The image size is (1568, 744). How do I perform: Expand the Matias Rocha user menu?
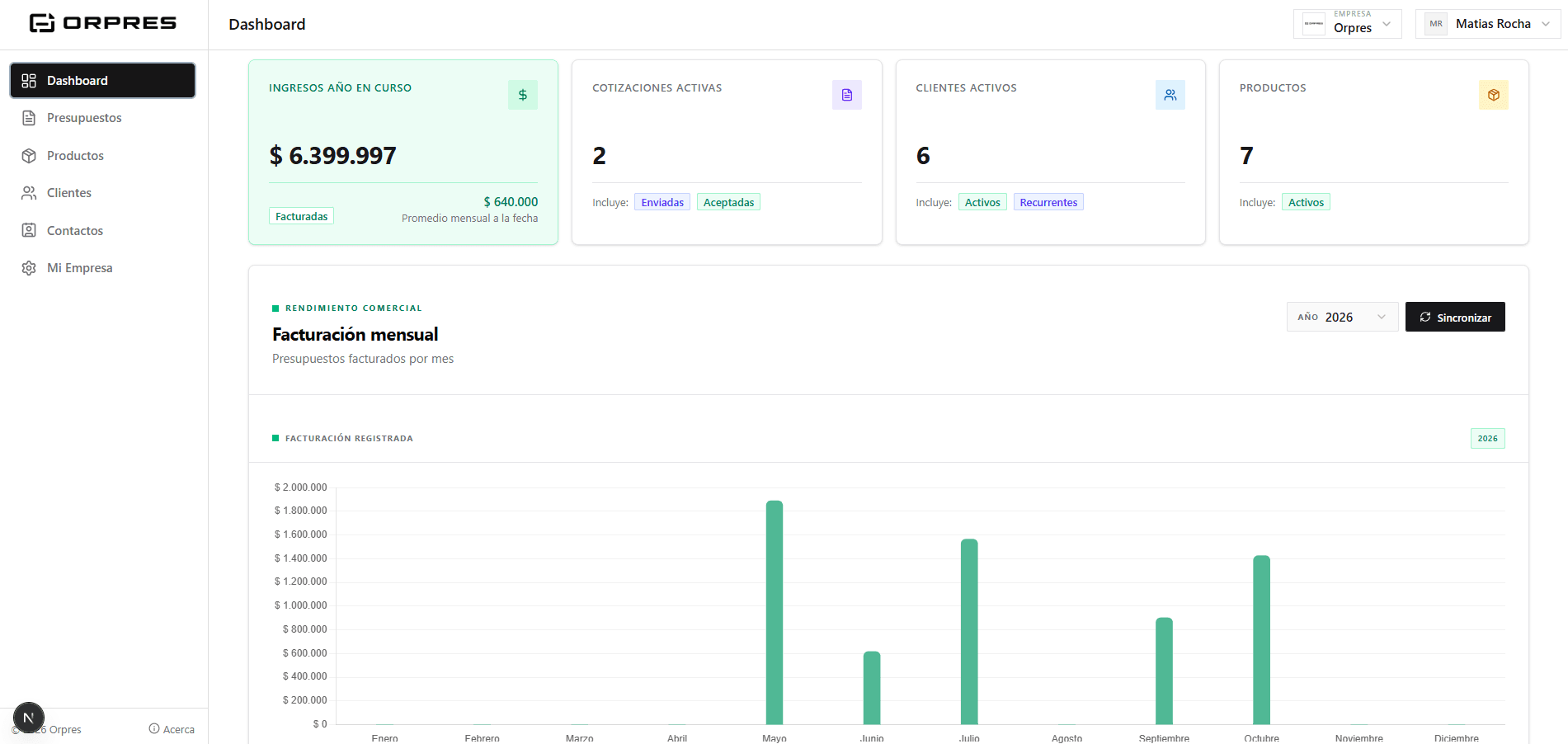click(1488, 24)
